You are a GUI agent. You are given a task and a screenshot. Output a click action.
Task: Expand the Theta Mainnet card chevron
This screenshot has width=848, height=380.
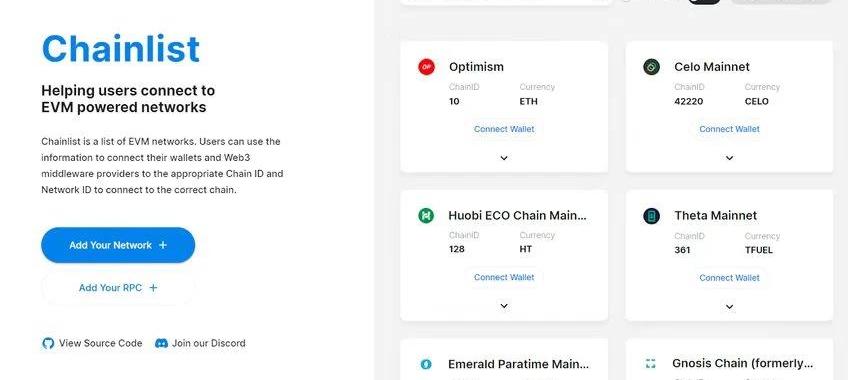coord(729,307)
